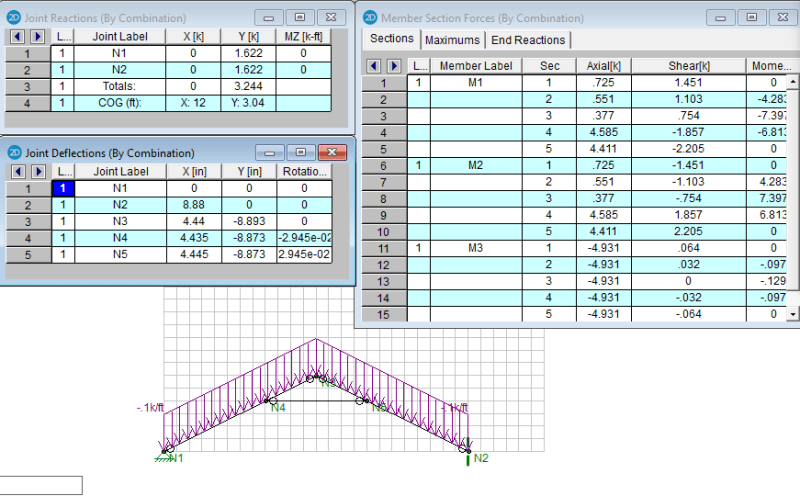Click left -.1k/ft load label
Viewport: 800px width, 496px height.
click(x=151, y=407)
